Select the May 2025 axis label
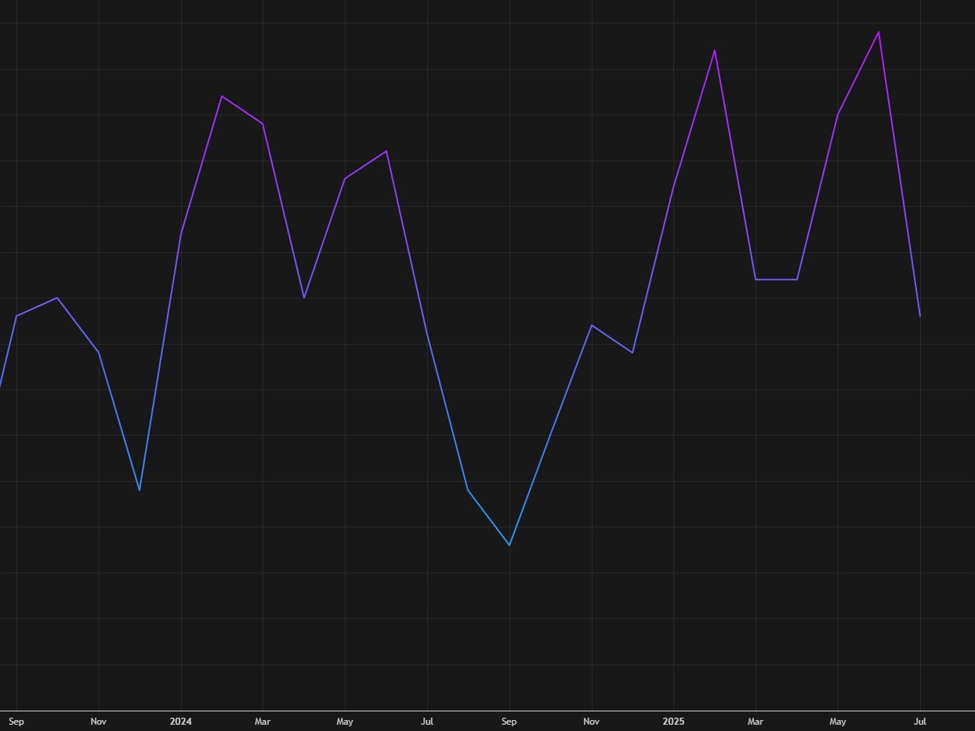The width and height of the screenshot is (975, 731). pyautogui.click(x=837, y=721)
